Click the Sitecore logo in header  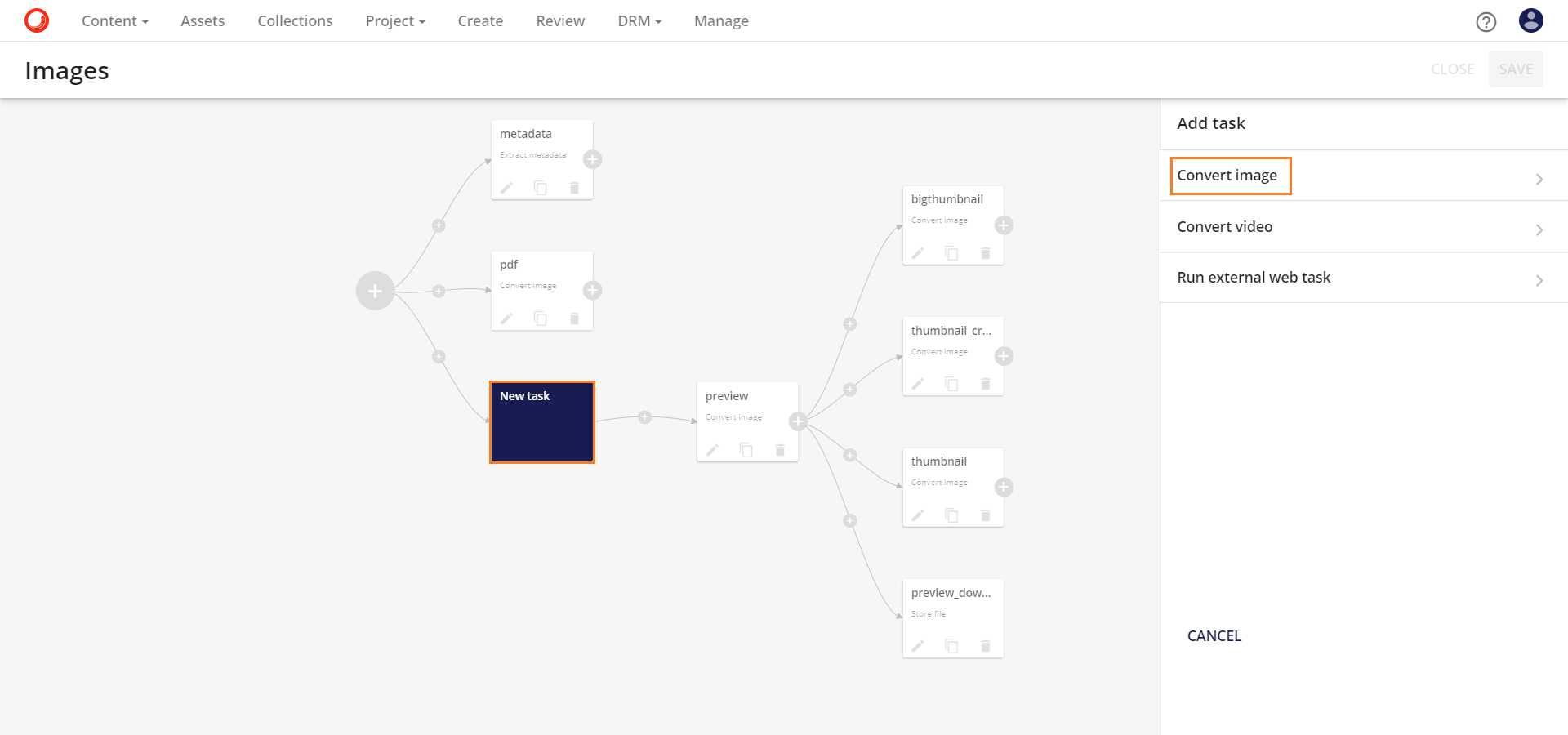tap(37, 20)
